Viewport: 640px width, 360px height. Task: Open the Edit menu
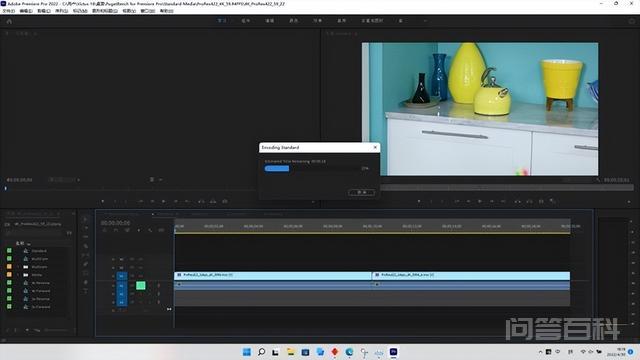click(26, 11)
